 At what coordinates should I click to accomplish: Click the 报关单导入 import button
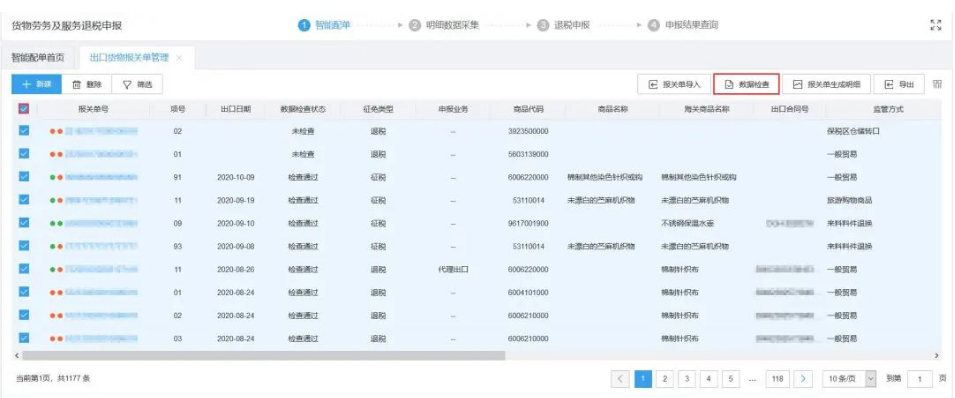[x=674, y=85]
